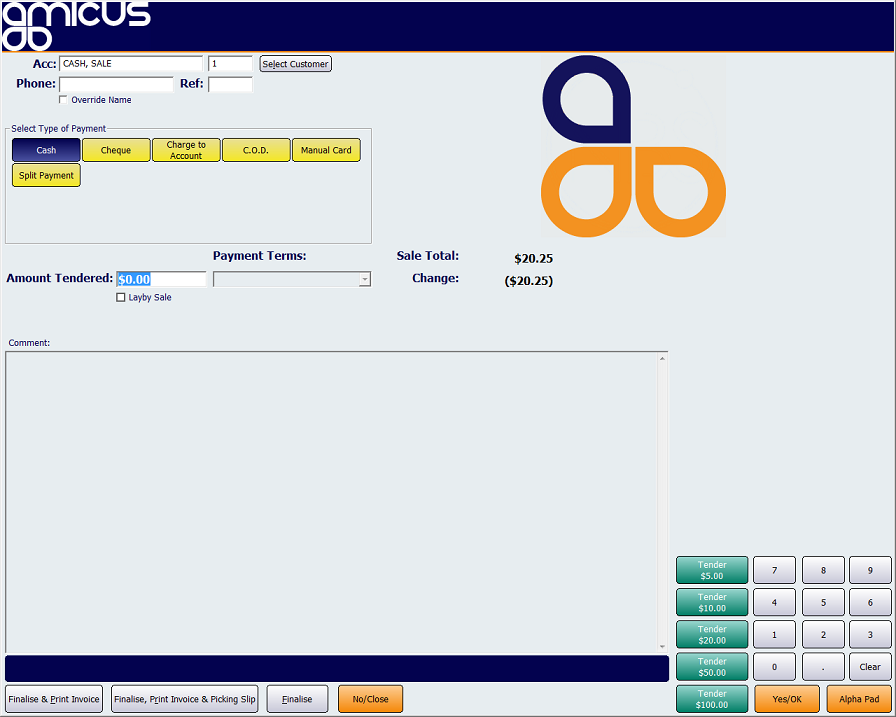Viewport: 896px width, 717px height.
Task: Tick the Override Name checkbox
Action: (x=63, y=99)
